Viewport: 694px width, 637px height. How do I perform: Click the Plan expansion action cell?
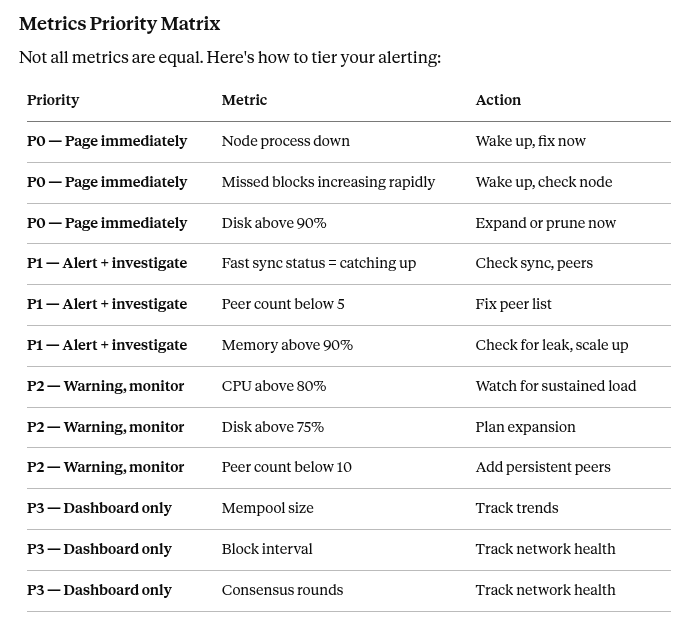(x=525, y=427)
